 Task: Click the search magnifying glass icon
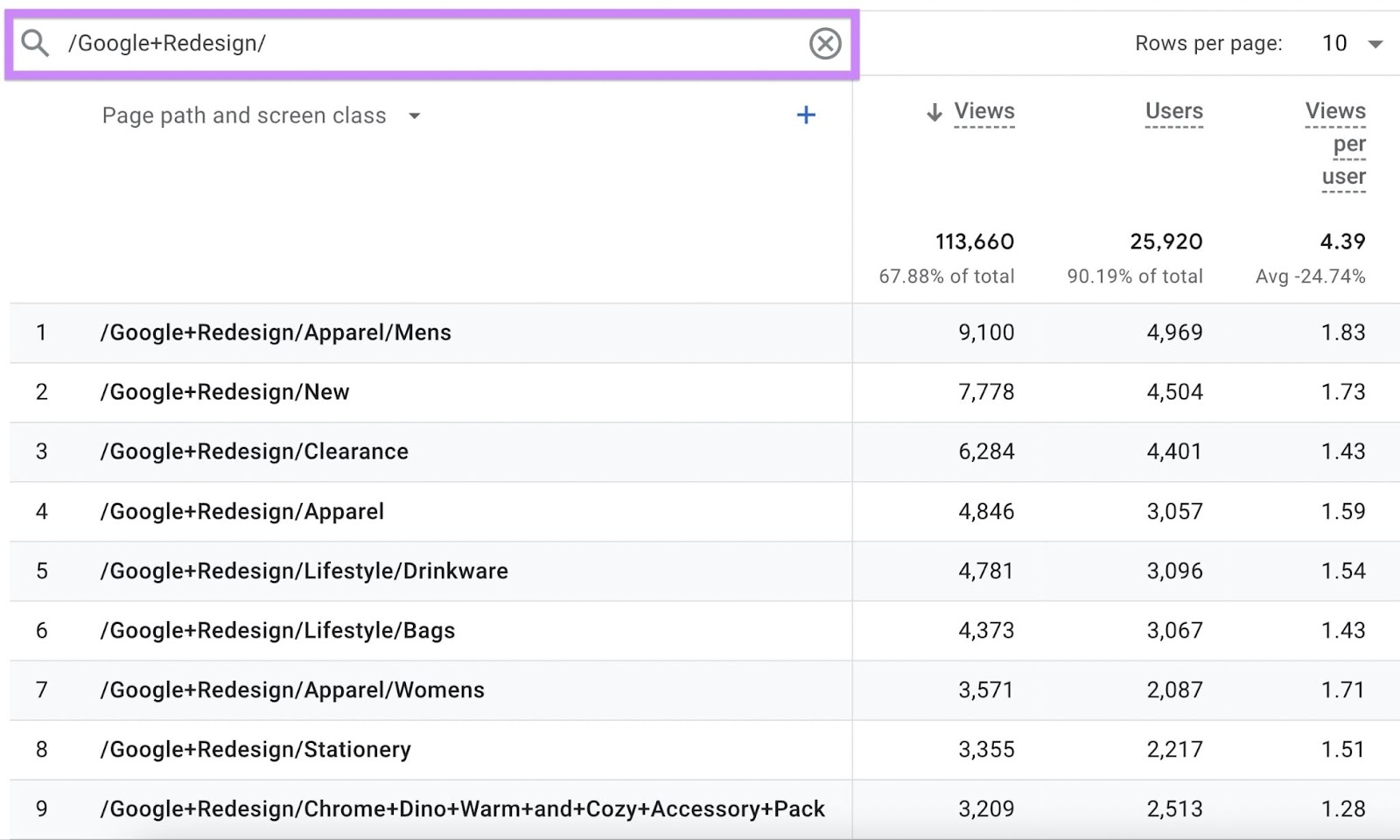click(35, 43)
